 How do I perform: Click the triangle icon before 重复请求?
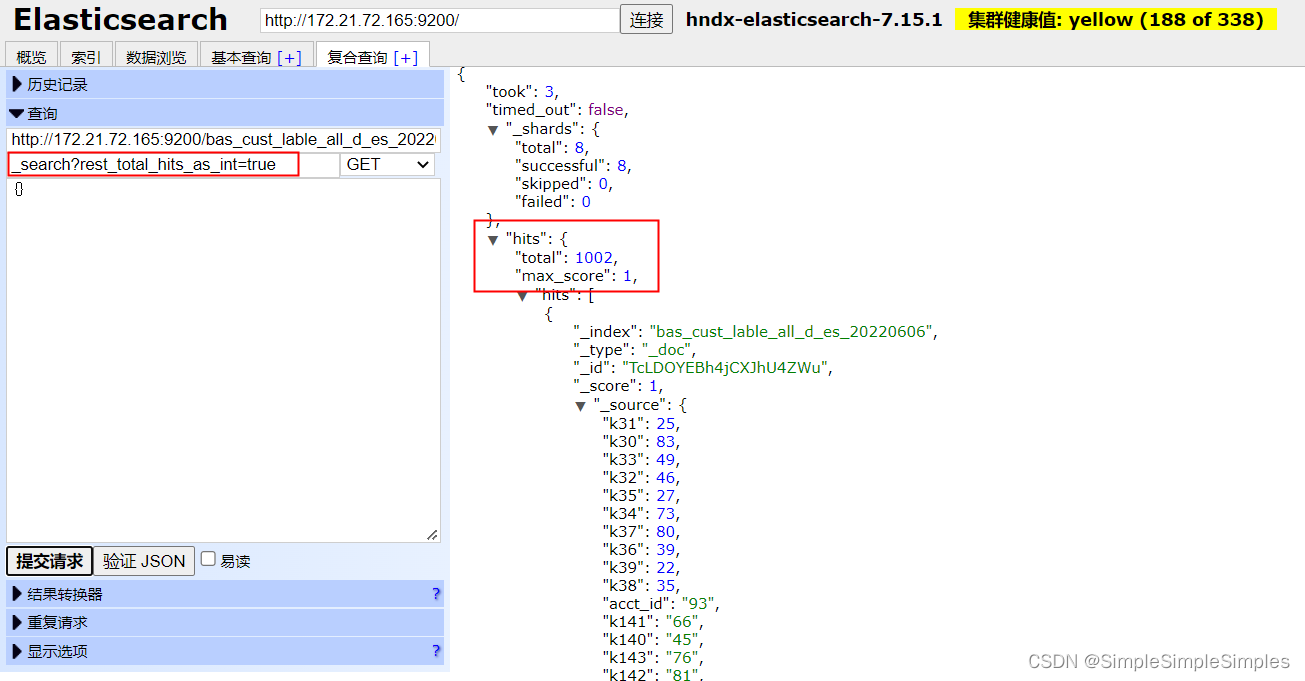click(x=16, y=622)
